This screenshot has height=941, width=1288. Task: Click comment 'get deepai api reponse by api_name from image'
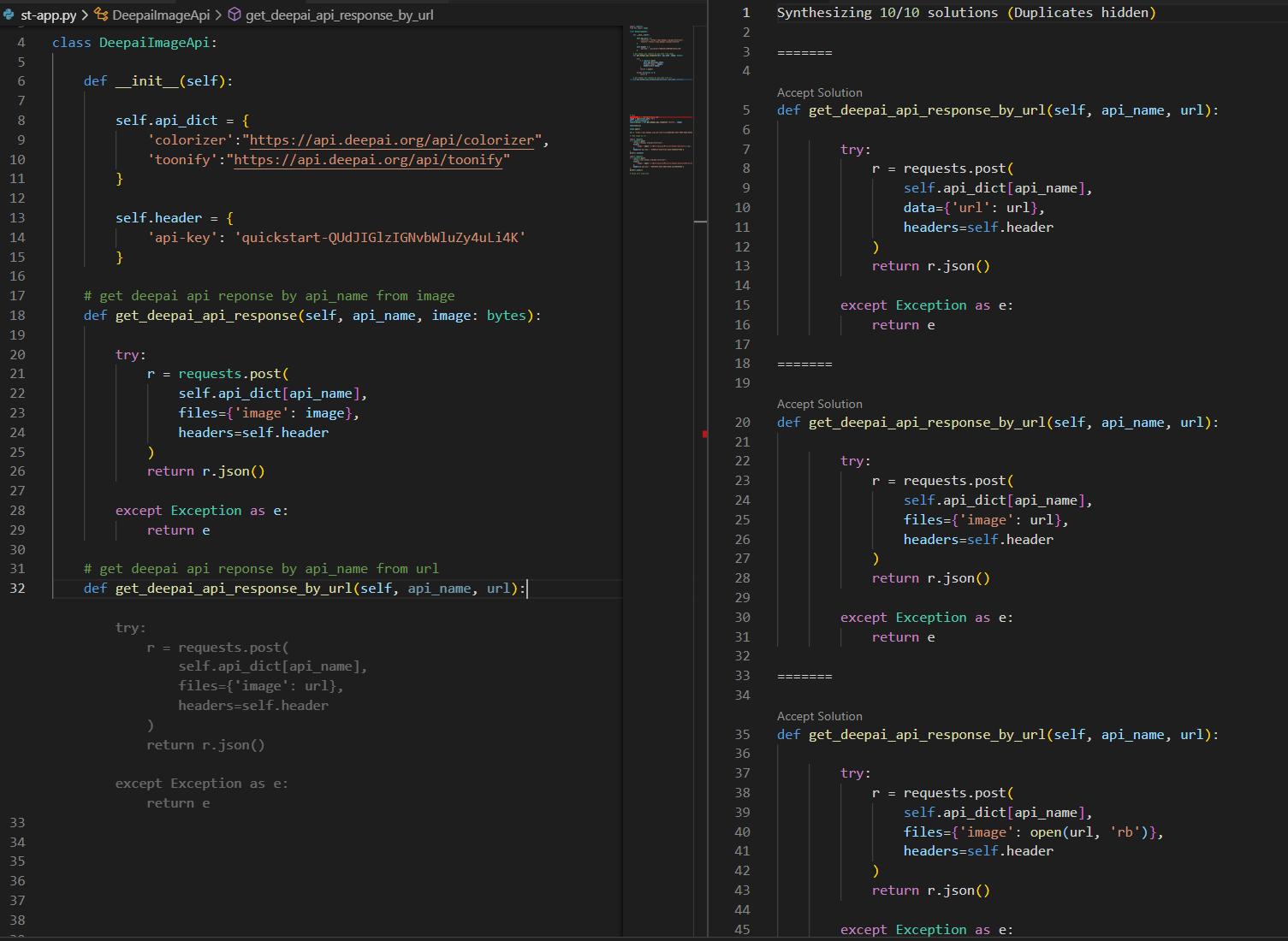tap(269, 295)
